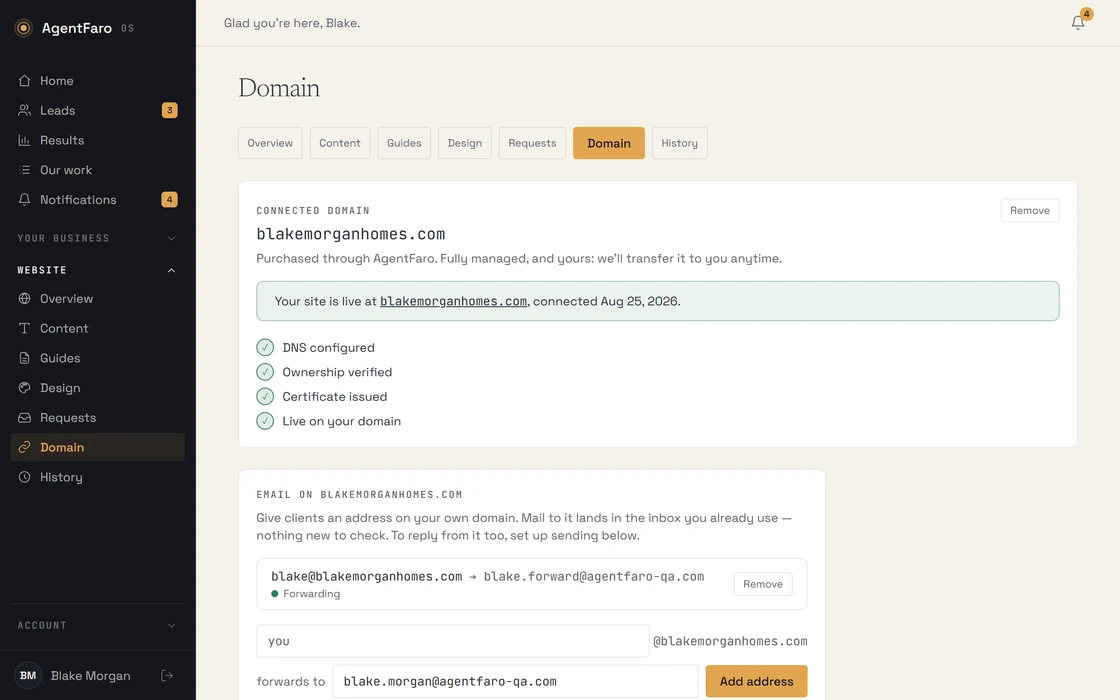Select the highlighted Domain tab
This screenshot has height=700, width=1120.
coord(609,143)
